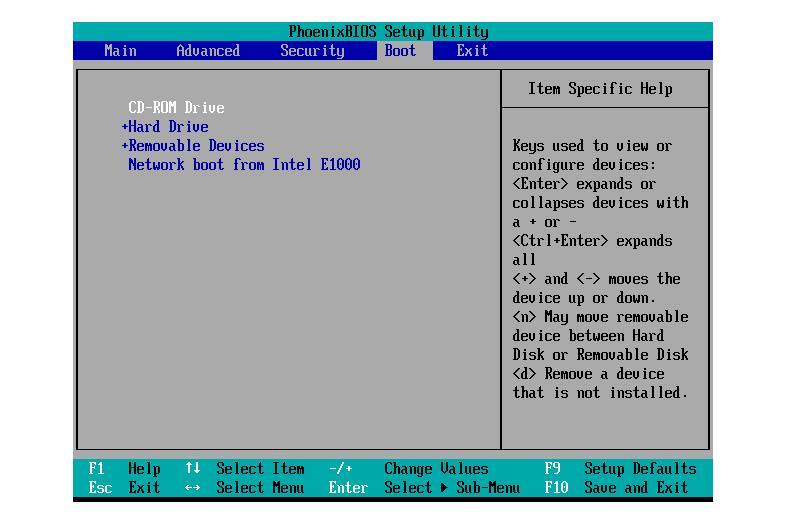This screenshot has width=786, height=524.
Task: Click the Esc Exit key legend
Action: pos(124,487)
